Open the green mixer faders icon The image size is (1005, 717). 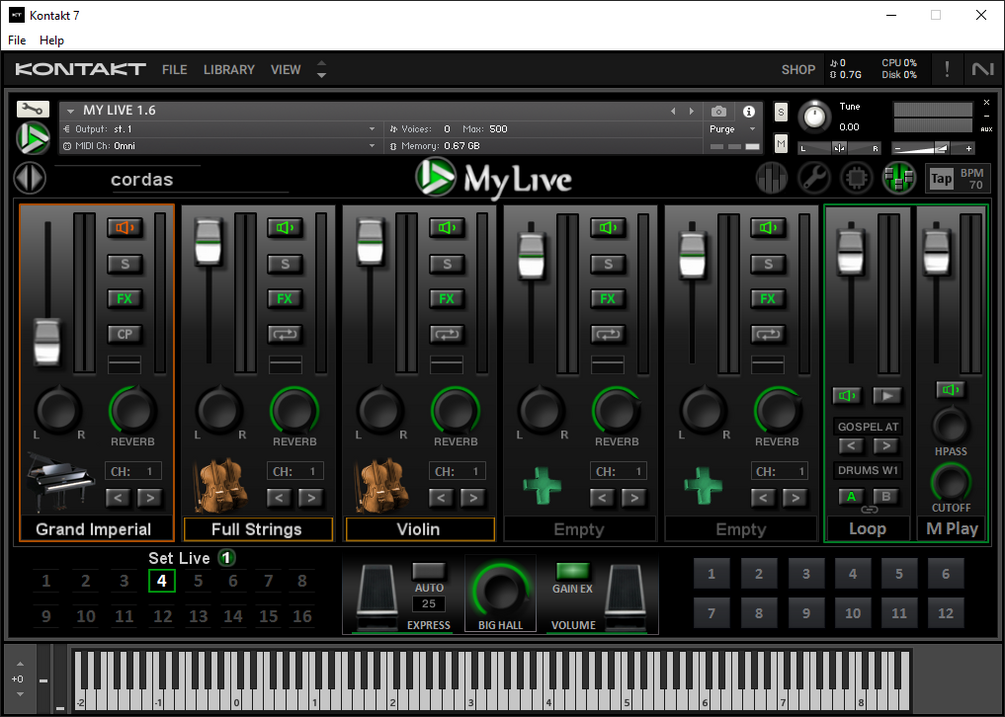(x=899, y=177)
